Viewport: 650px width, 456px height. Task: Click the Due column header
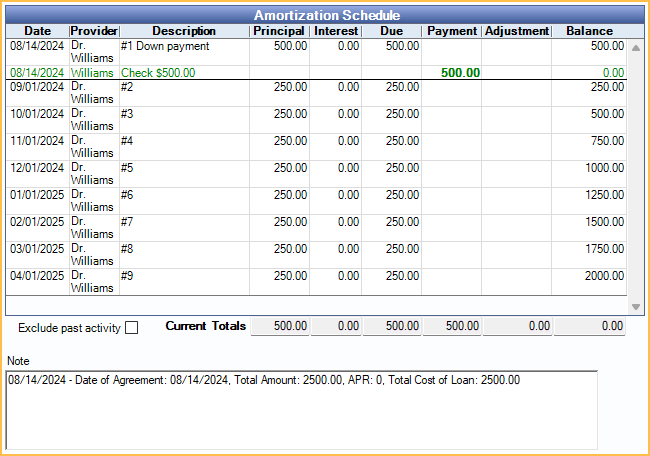pos(391,31)
